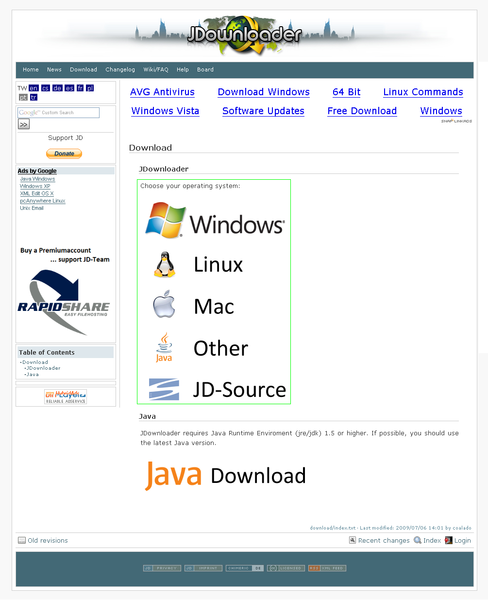Click the Login door icon
This screenshot has height=600, width=488.
pyautogui.click(x=449, y=540)
